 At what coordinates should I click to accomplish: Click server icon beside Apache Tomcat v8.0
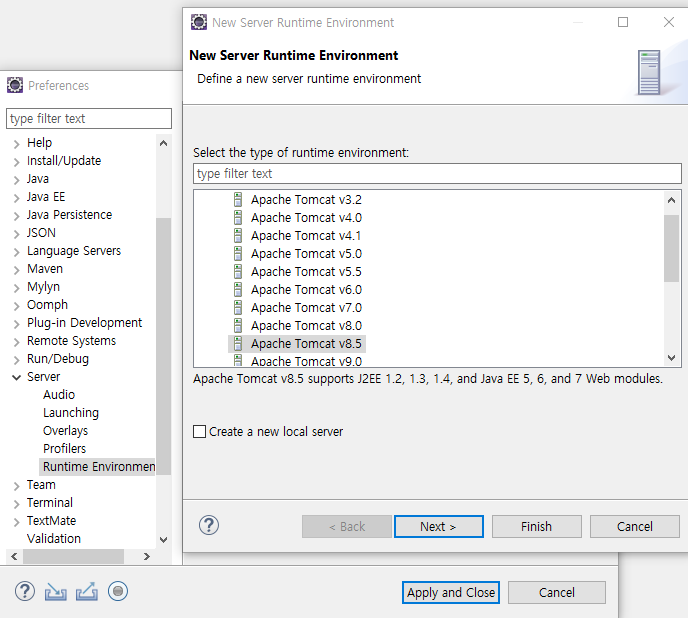pos(238,326)
